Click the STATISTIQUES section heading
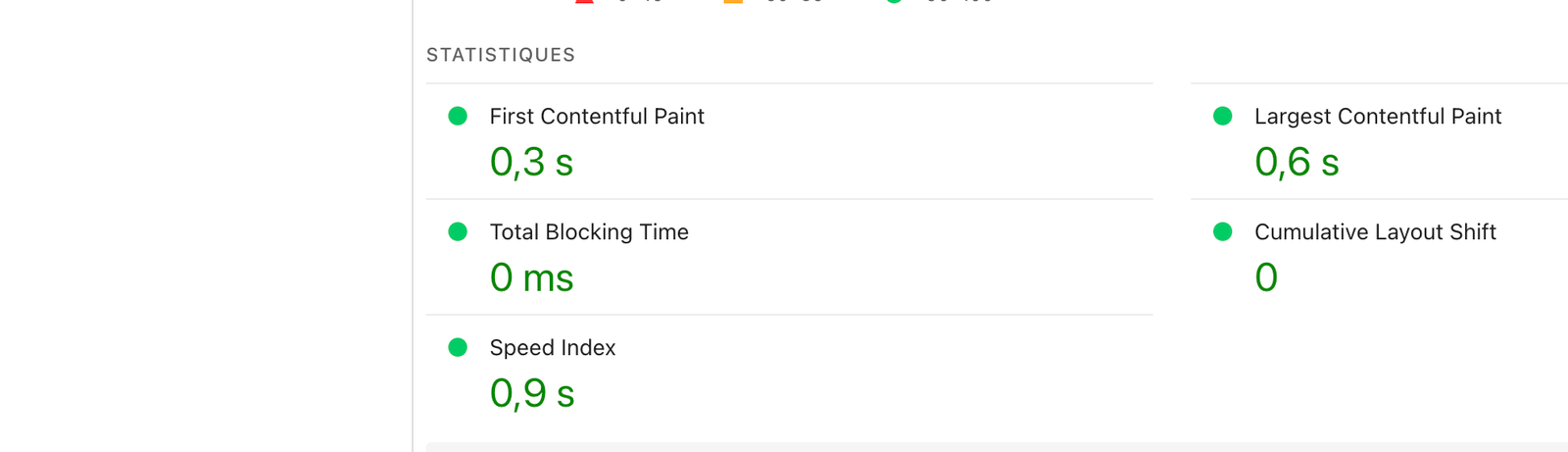The height and width of the screenshot is (452, 1568). pos(501,55)
